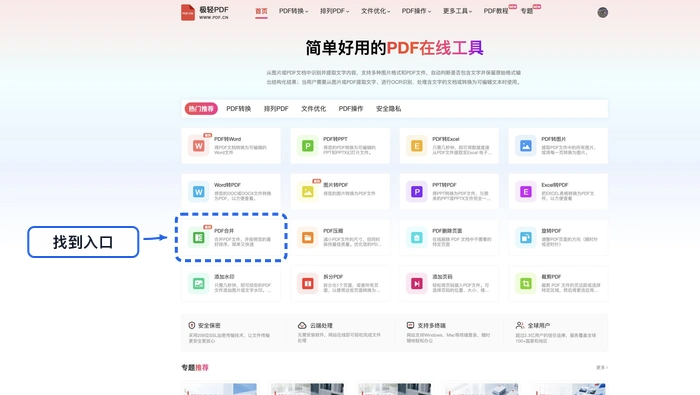Viewport: 700px width, 395px height.
Task: Click the 更多 link beside 专题推荐
Action: pyautogui.click(x=602, y=367)
